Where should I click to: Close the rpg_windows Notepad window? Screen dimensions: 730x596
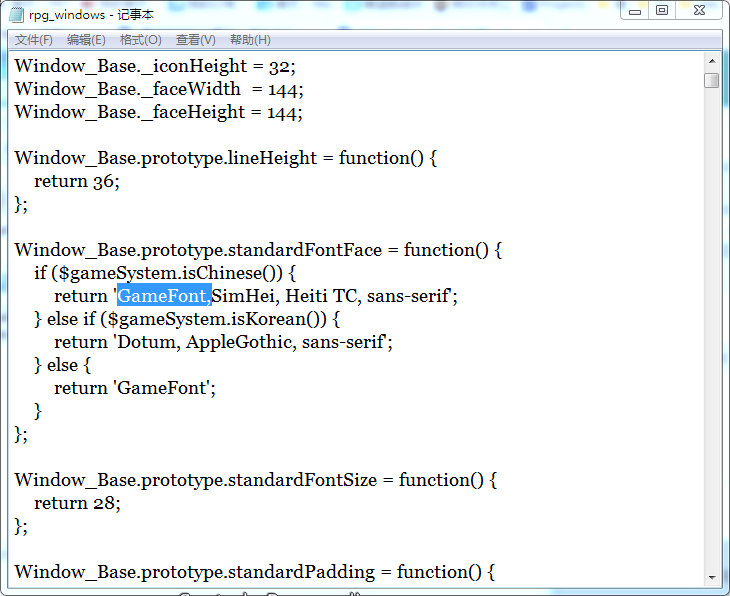[x=699, y=11]
